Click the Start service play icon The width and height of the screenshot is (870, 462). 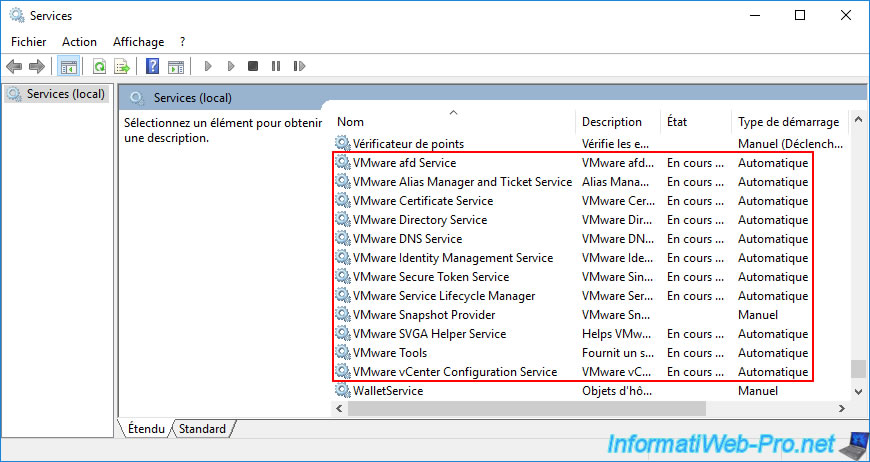pos(208,67)
